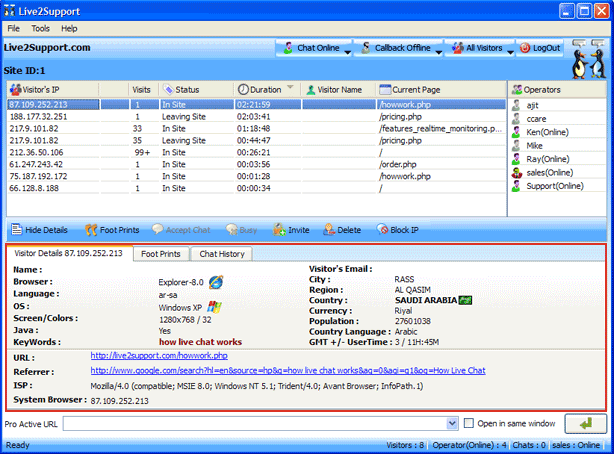Click the Accept Chat speech bubble icon
The height and width of the screenshot is (454, 614).
tap(157, 229)
